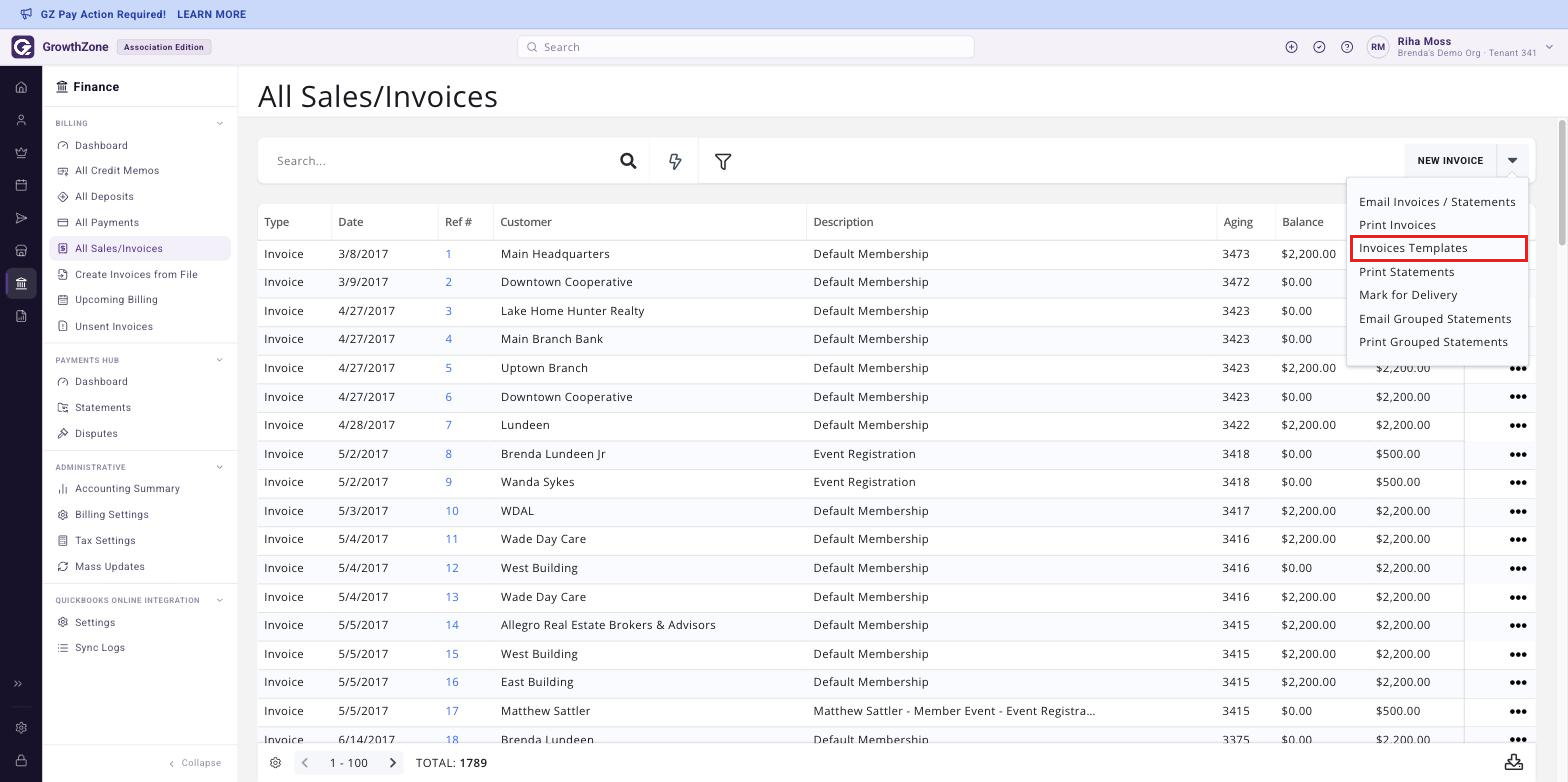1568x782 pixels.
Task: Open help question mark icon
Action: click(x=1347, y=47)
